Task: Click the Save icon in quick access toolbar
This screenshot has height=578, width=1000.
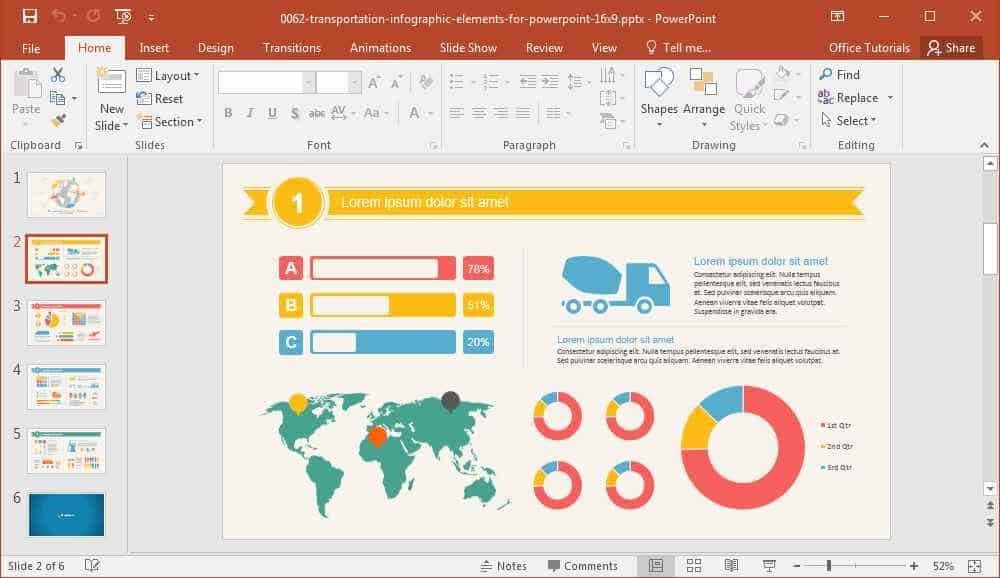Action: tap(29, 17)
